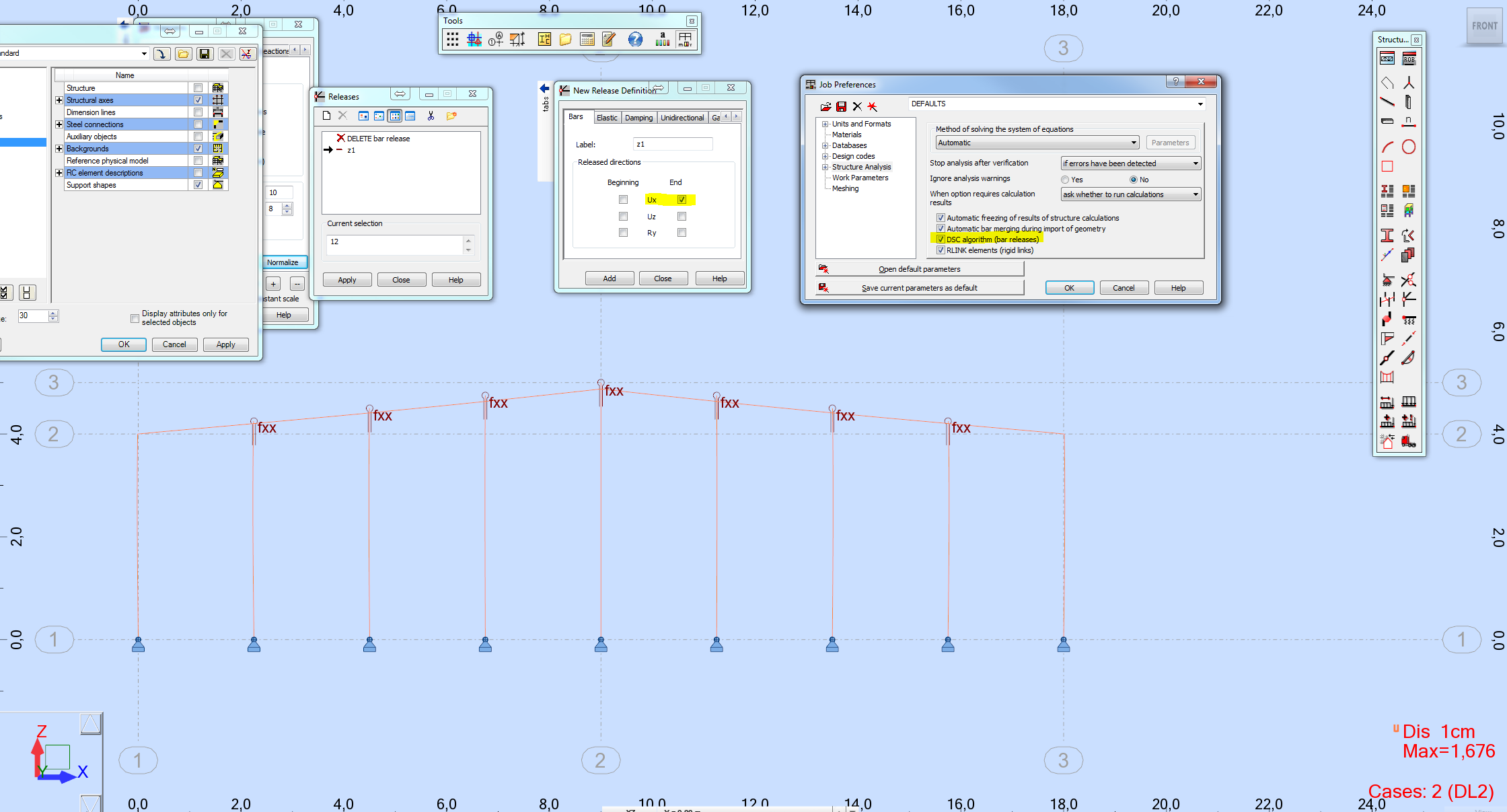Click the Help question mark icon in Tools toolbar
This screenshot has width=1507, height=812.
pyautogui.click(x=635, y=39)
